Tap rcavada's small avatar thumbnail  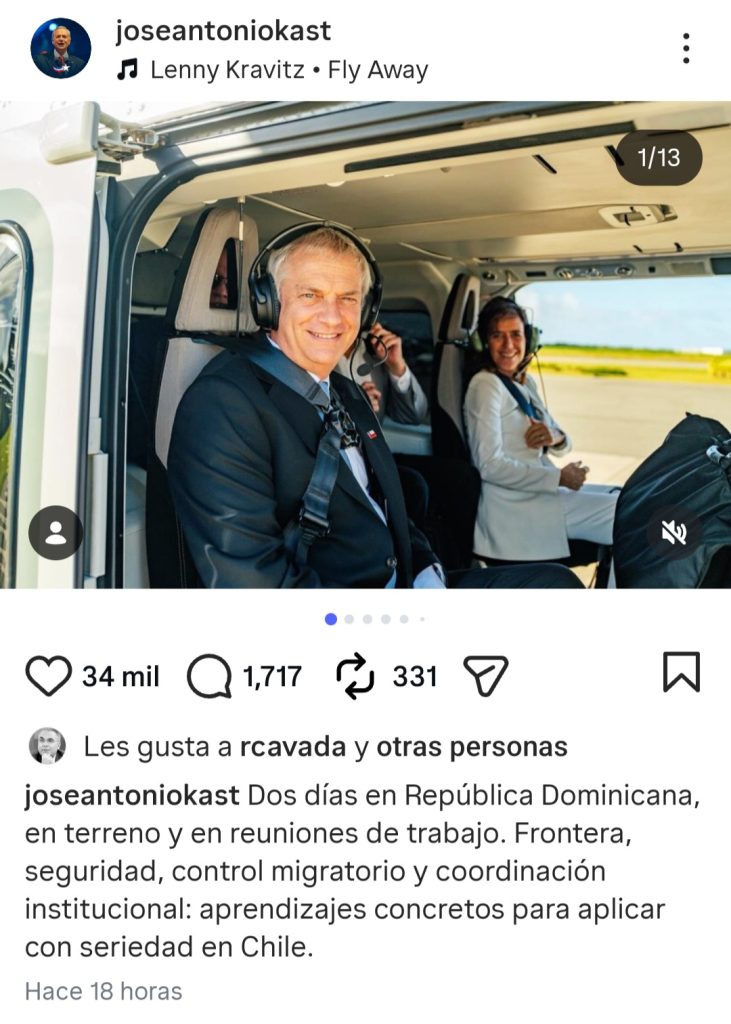pos(48,746)
